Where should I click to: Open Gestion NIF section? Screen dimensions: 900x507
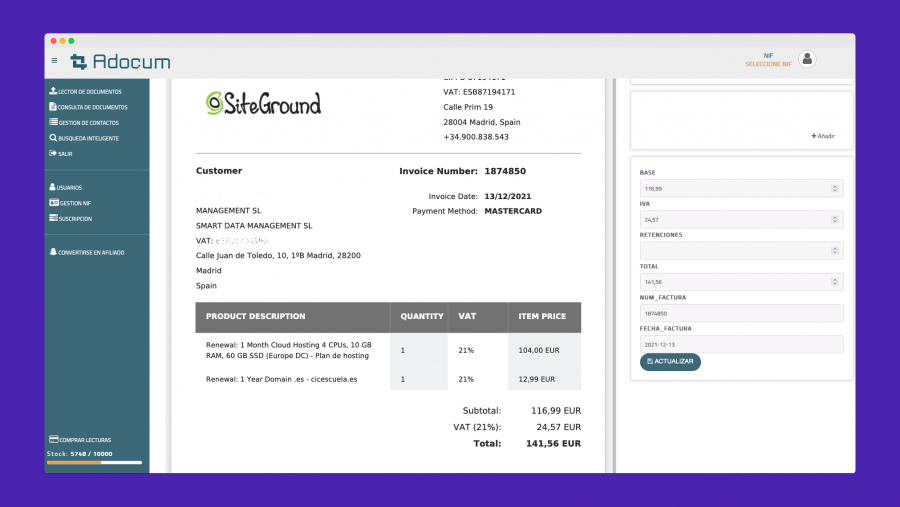click(70, 203)
